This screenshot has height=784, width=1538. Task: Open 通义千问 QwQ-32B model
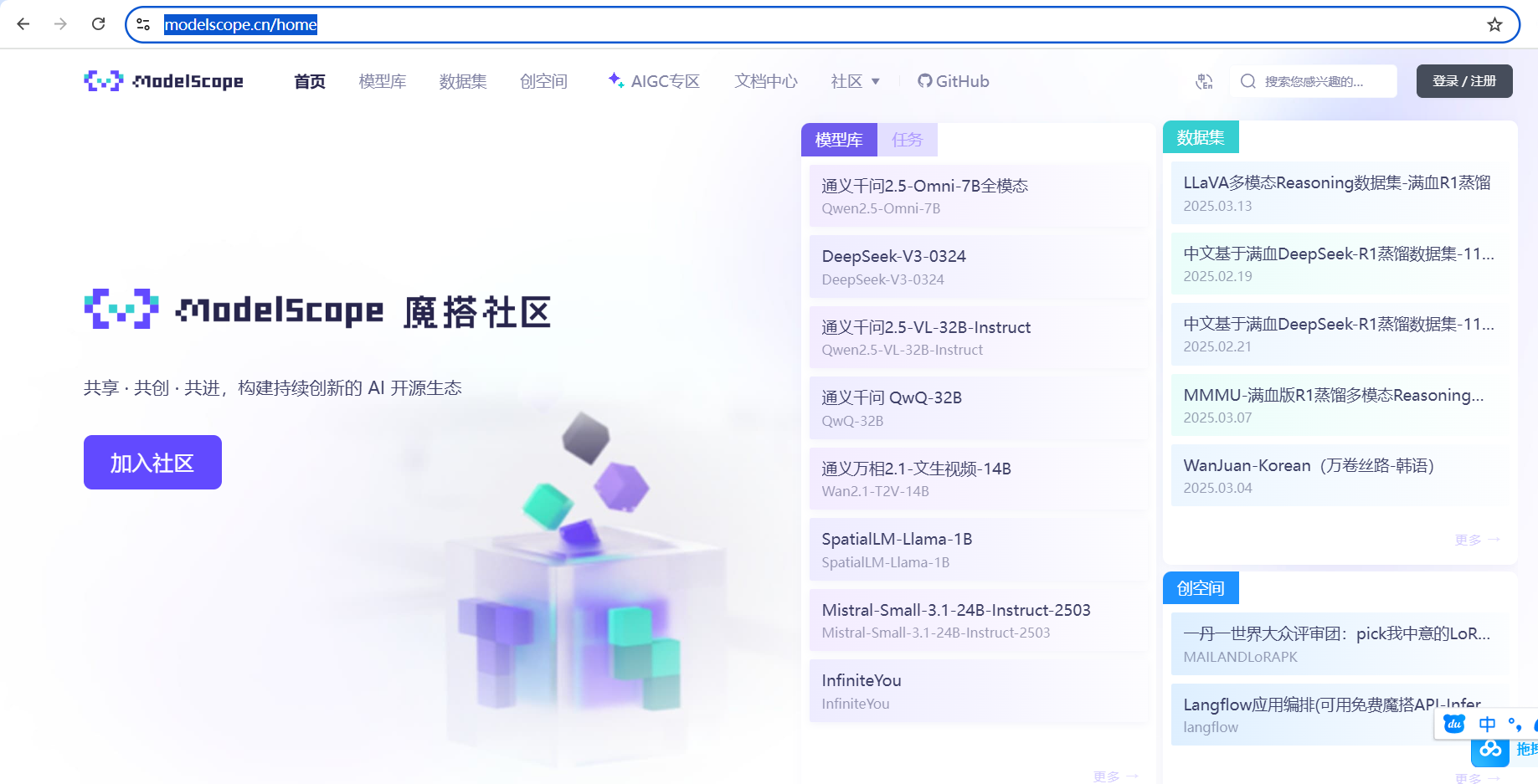tap(978, 408)
